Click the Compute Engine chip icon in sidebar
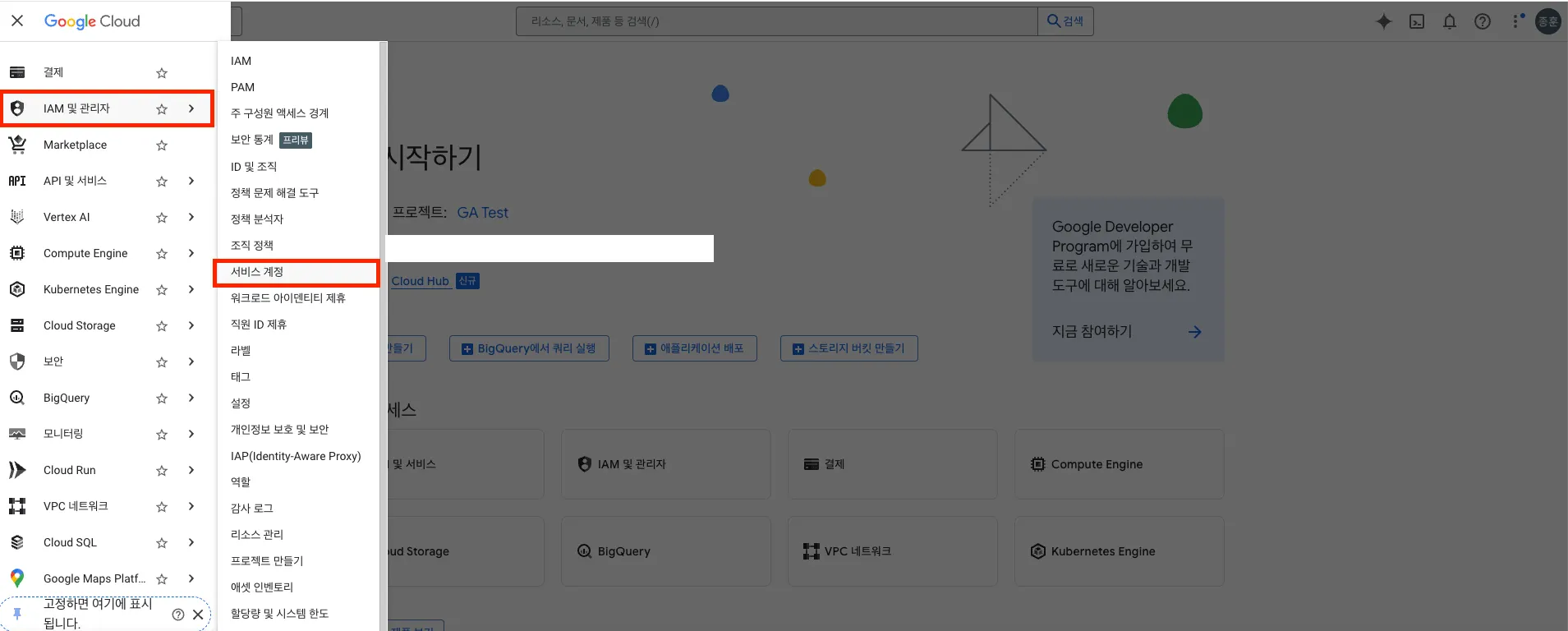Screen dimensions: 1568x631 tap(17, 253)
